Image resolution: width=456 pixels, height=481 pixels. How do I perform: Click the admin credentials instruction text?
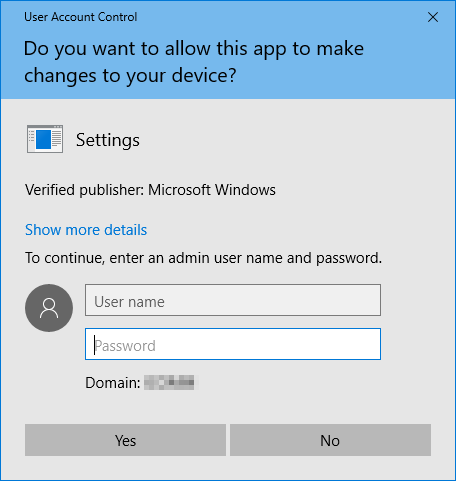point(203,258)
